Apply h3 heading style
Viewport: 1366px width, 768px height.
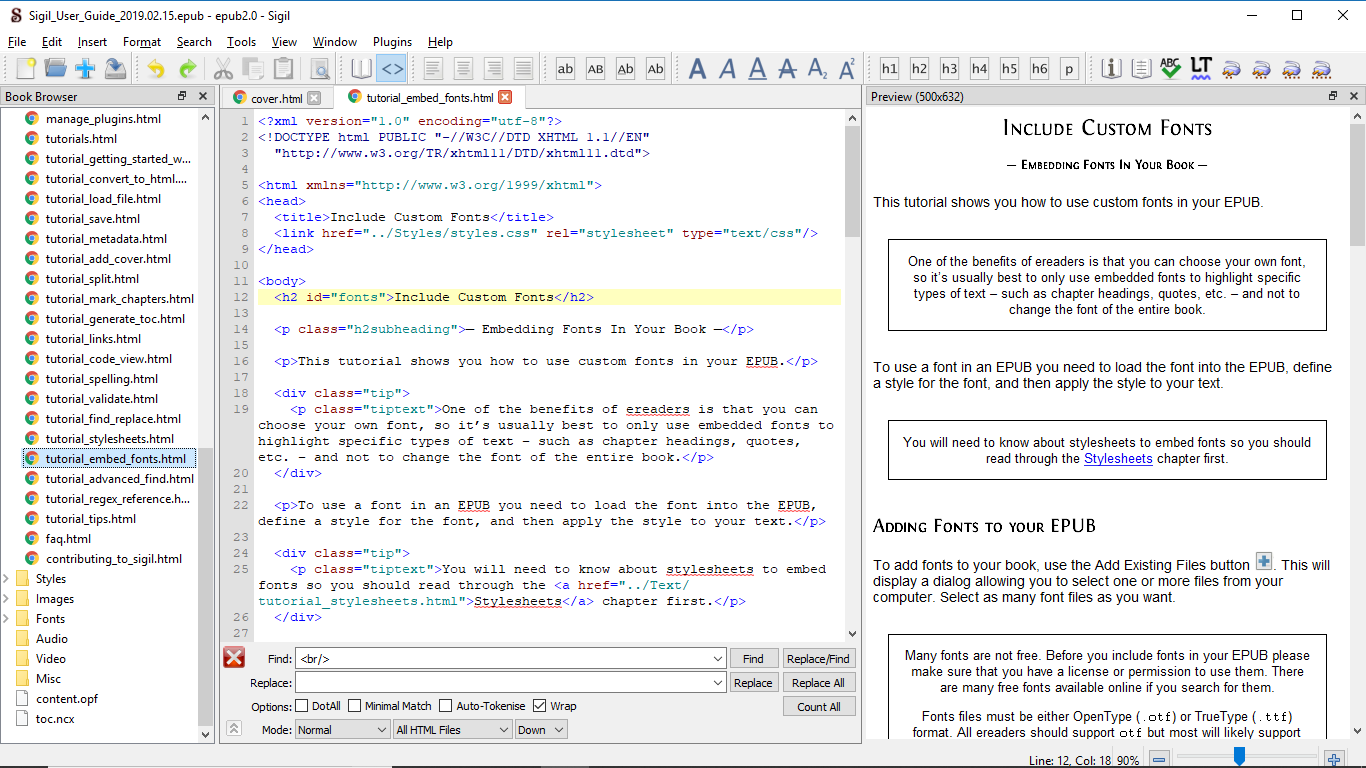pyautogui.click(x=949, y=69)
